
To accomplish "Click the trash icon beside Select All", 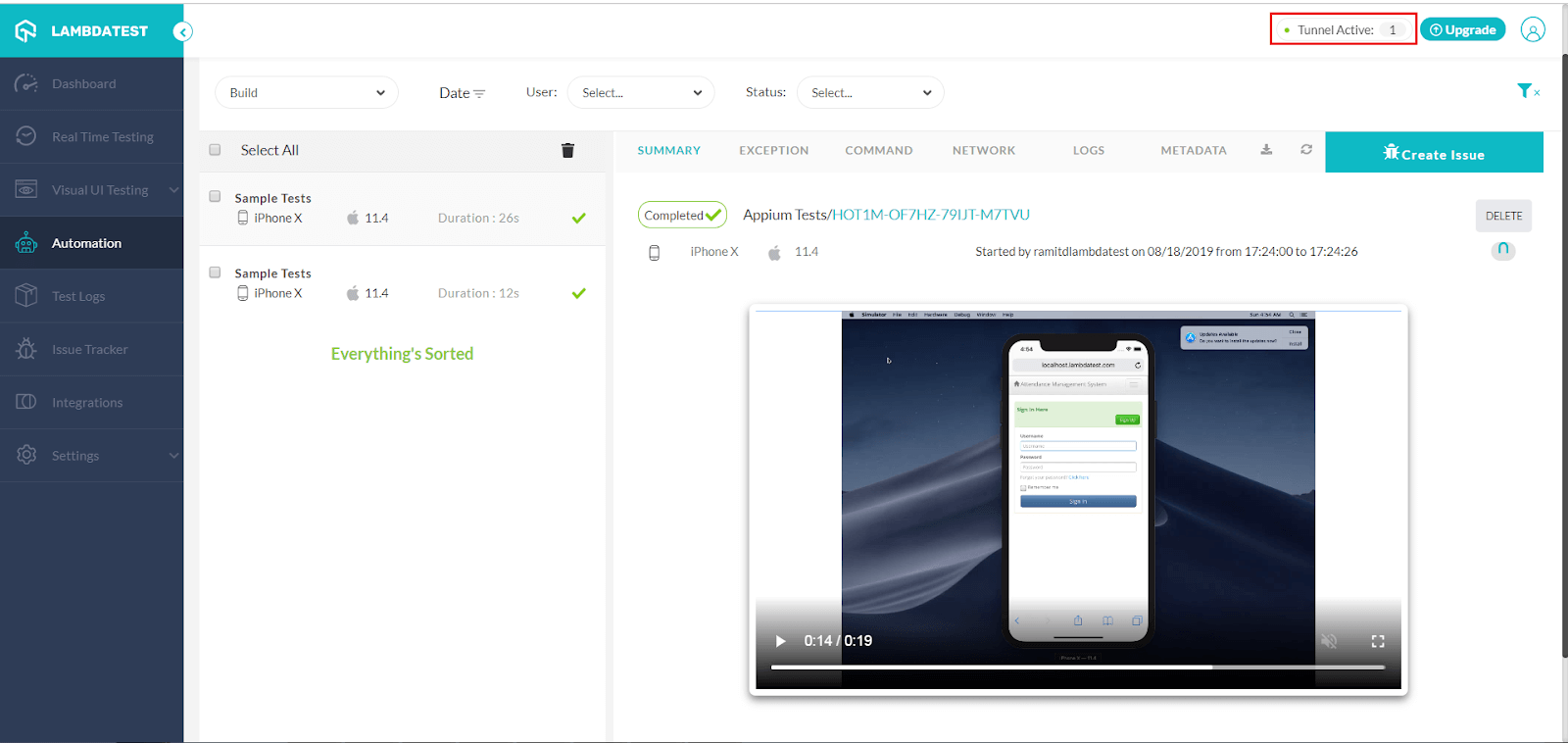I will pyautogui.click(x=567, y=150).
